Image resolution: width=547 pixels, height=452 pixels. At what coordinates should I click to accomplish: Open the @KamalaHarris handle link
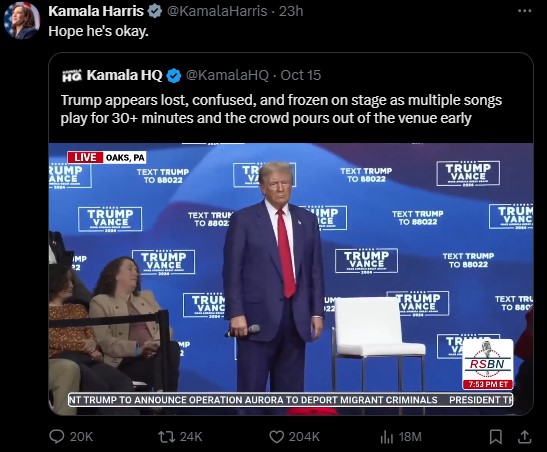(x=217, y=11)
